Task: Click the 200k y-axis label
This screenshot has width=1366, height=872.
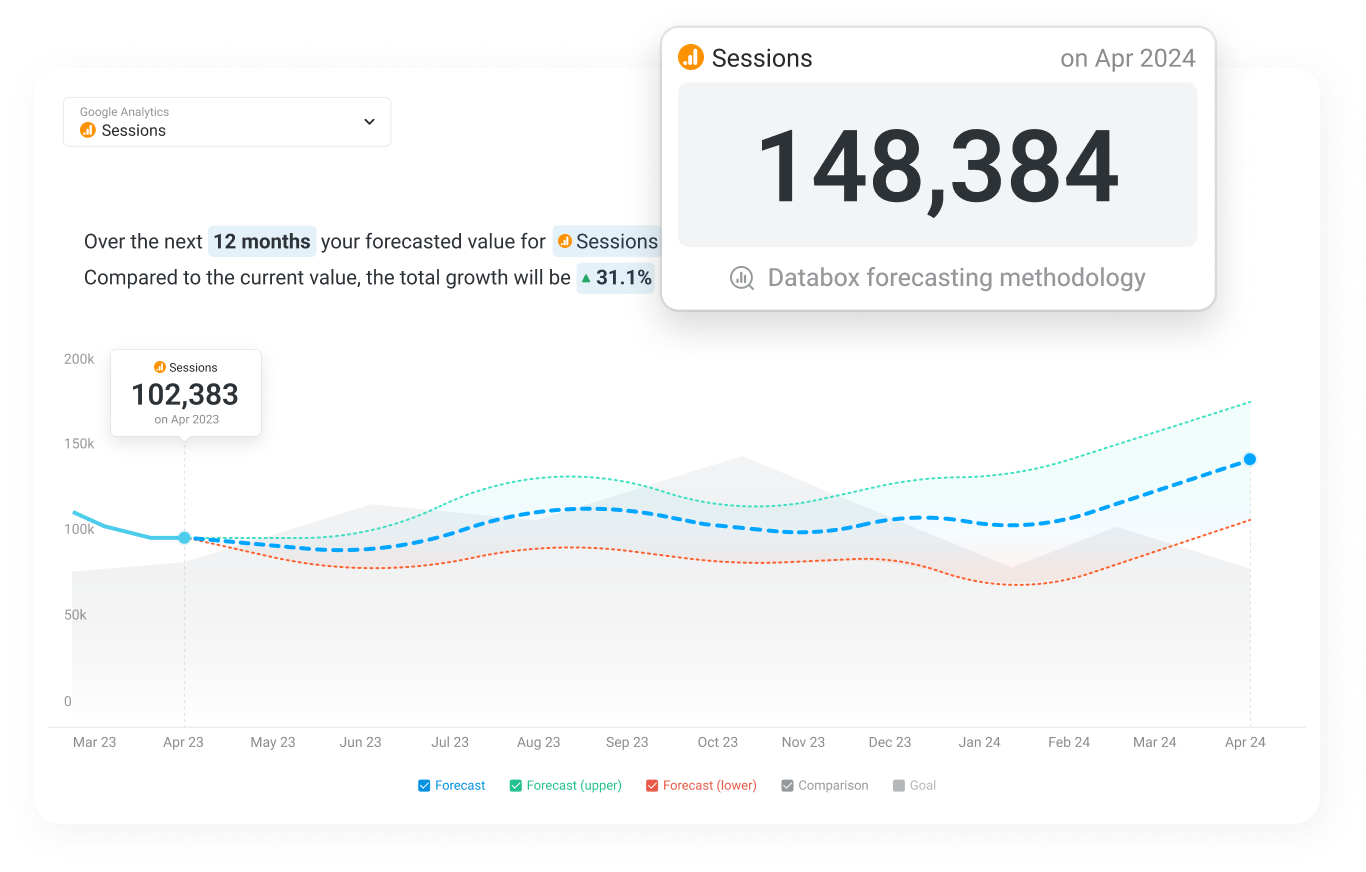Action: [x=79, y=358]
